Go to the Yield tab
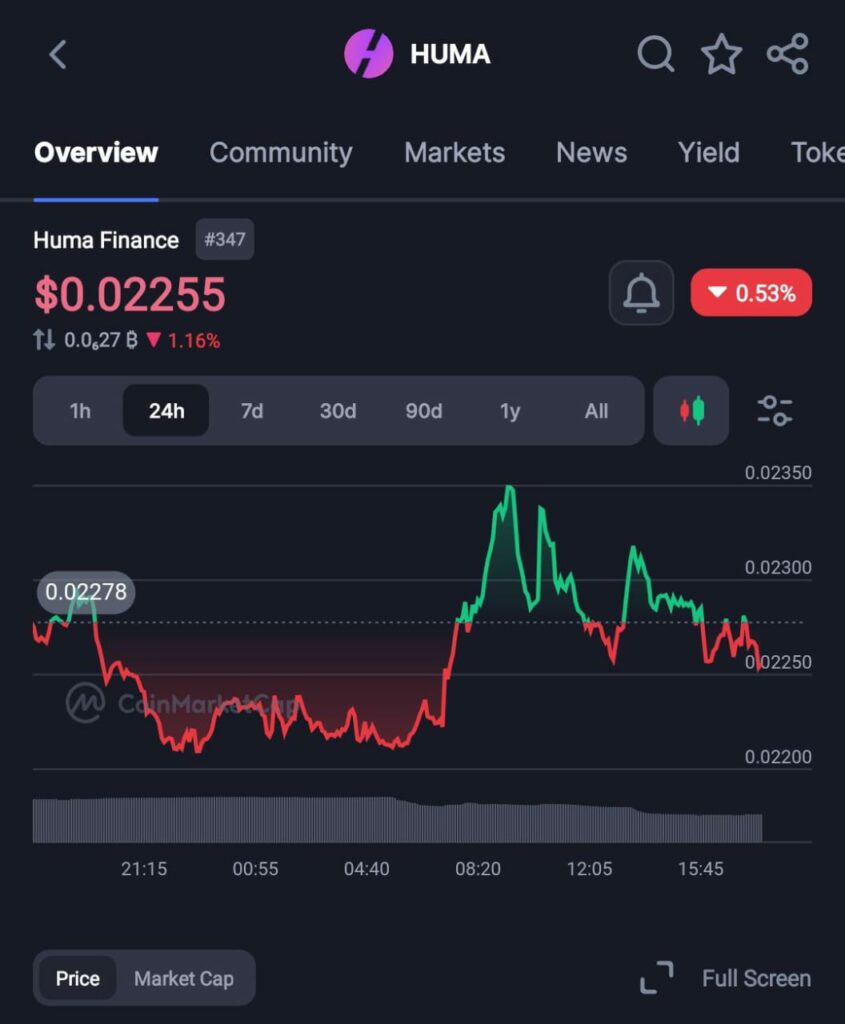845x1024 pixels. 709,152
